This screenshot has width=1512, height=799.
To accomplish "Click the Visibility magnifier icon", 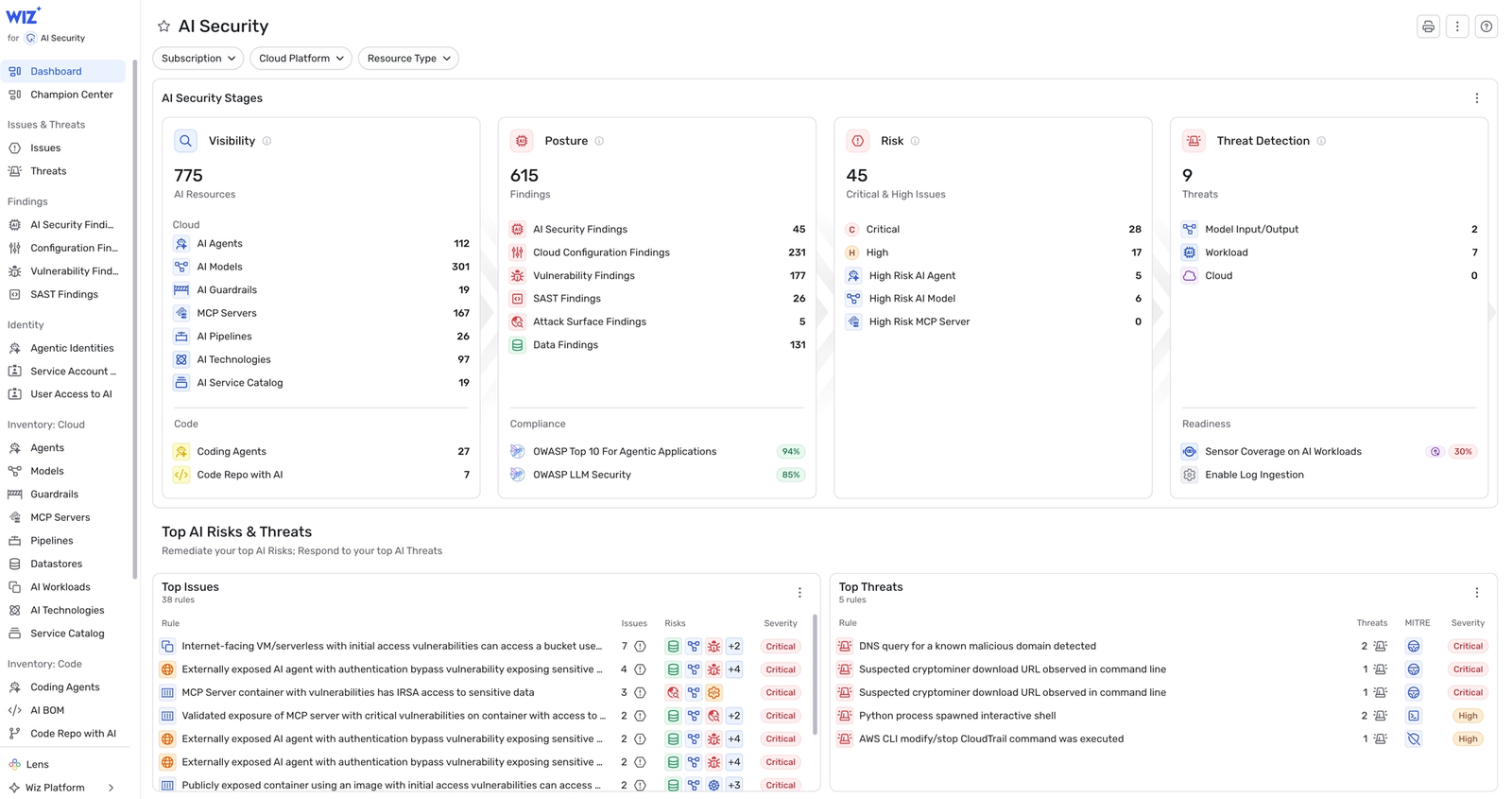I will tap(185, 141).
